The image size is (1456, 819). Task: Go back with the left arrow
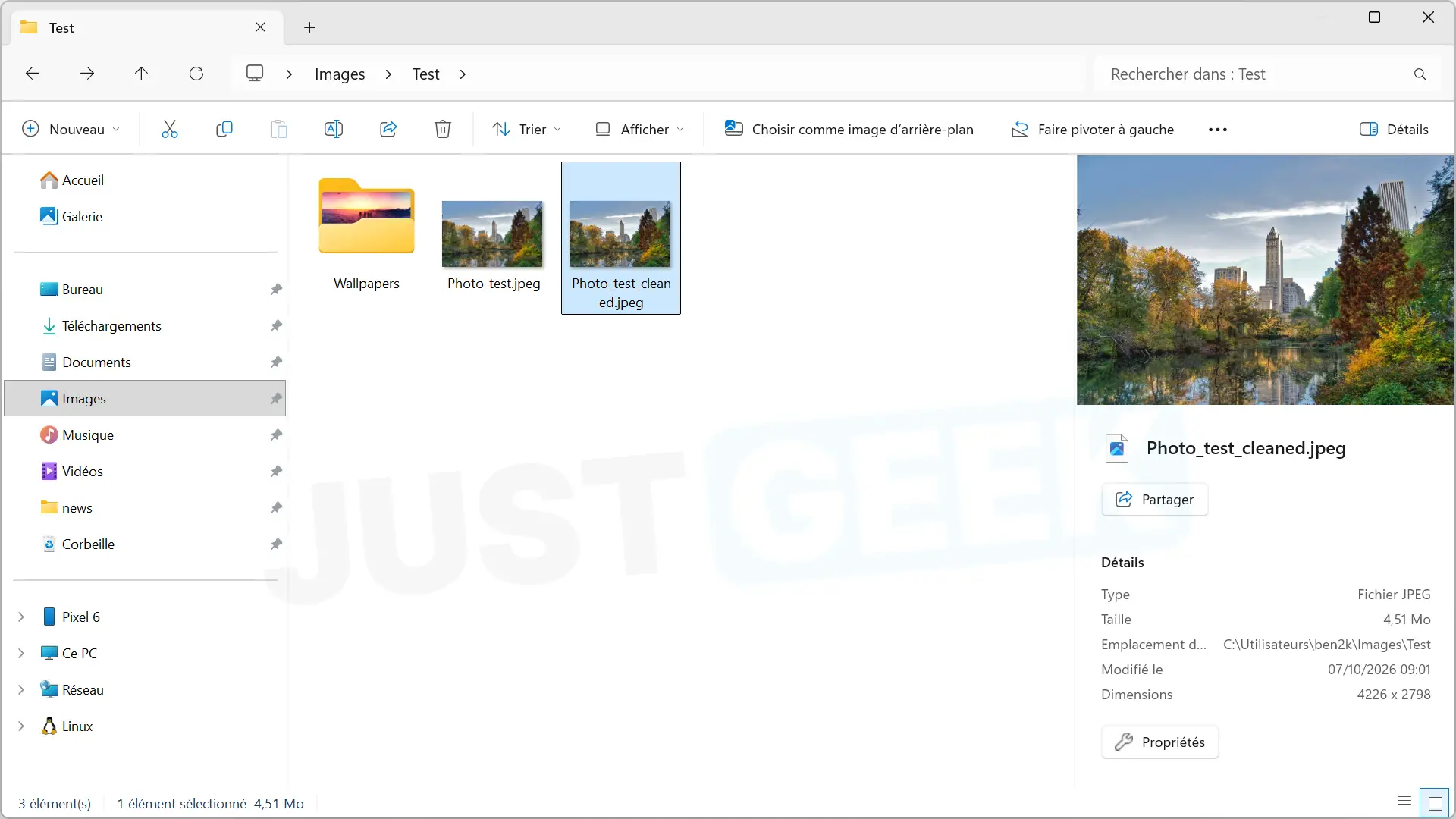[x=33, y=74]
